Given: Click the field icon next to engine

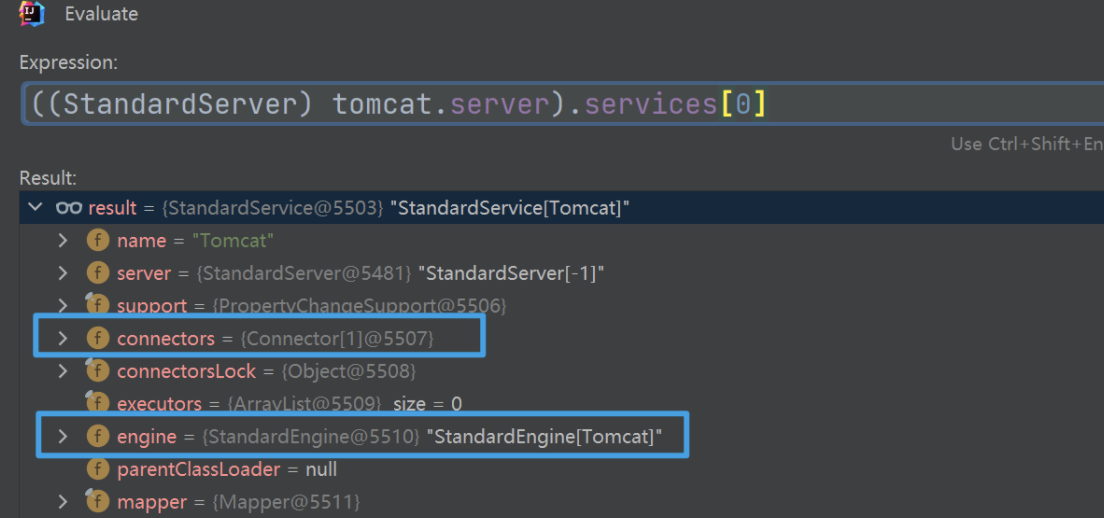Looking at the screenshot, I should click(98, 436).
